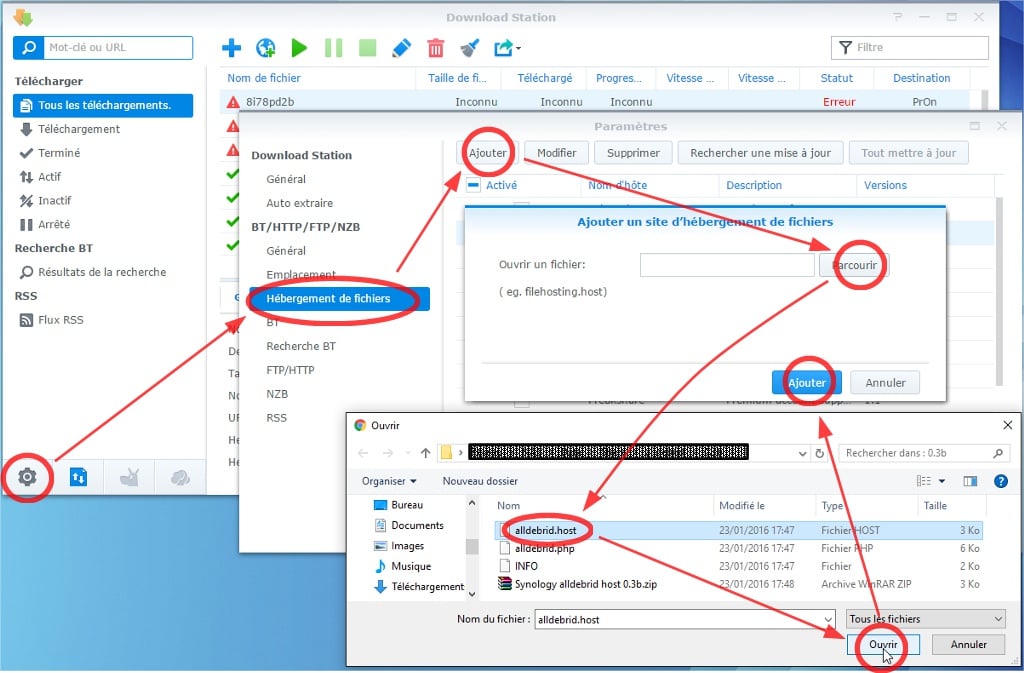Select Synology alldebrid host 0.3b.zip file
1024x673 pixels.
pyautogui.click(x=586, y=584)
